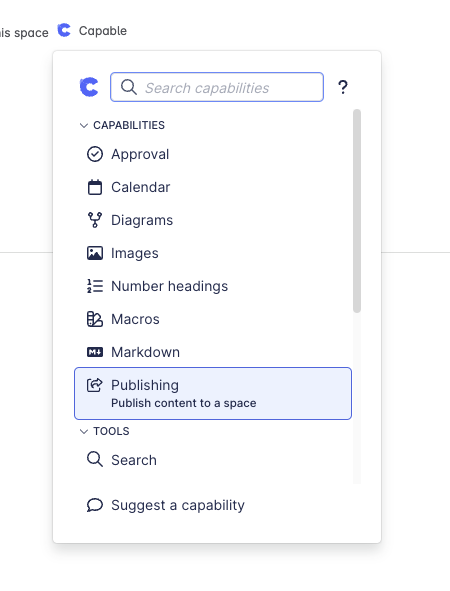450x591 pixels.
Task: Focus the Search capabilities input field
Action: click(217, 87)
